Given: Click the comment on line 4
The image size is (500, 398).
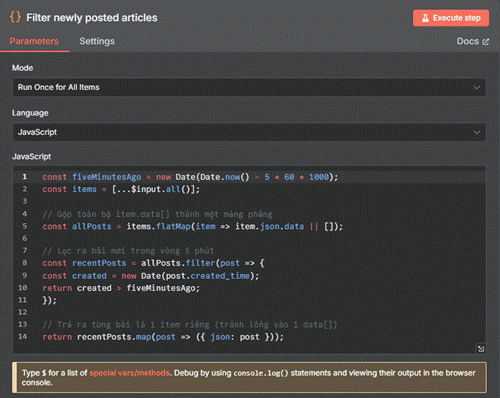Looking at the screenshot, I should click(157, 214).
